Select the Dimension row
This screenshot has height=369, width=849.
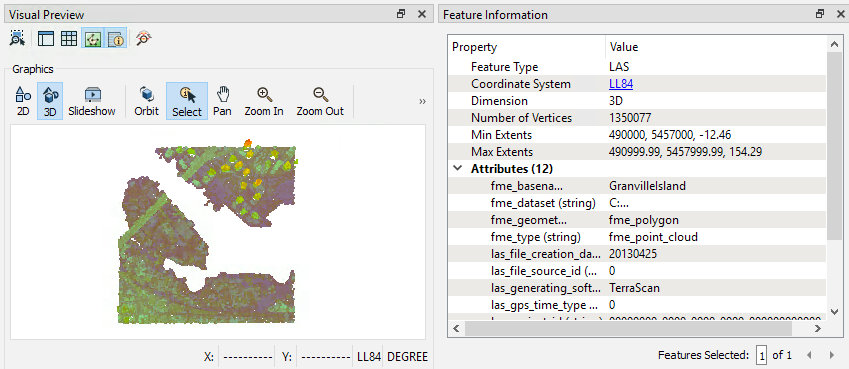click(638, 101)
